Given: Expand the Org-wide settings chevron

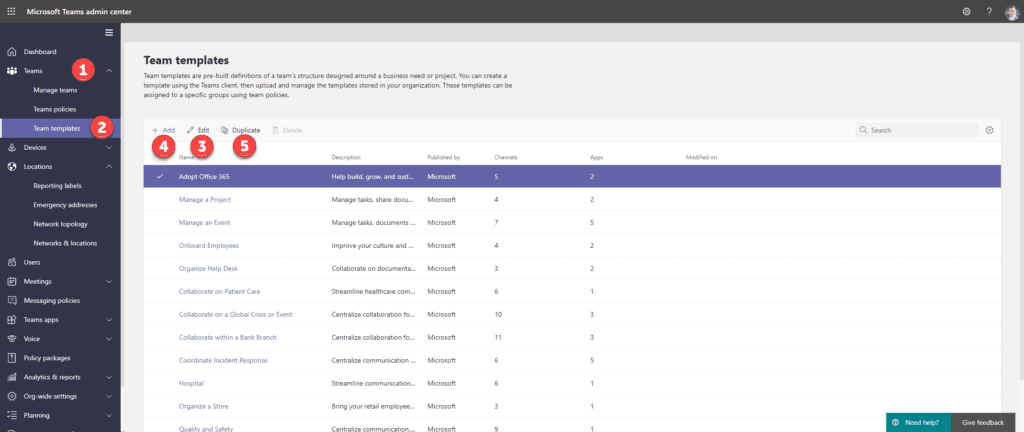Looking at the screenshot, I should [x=109, y=396].
